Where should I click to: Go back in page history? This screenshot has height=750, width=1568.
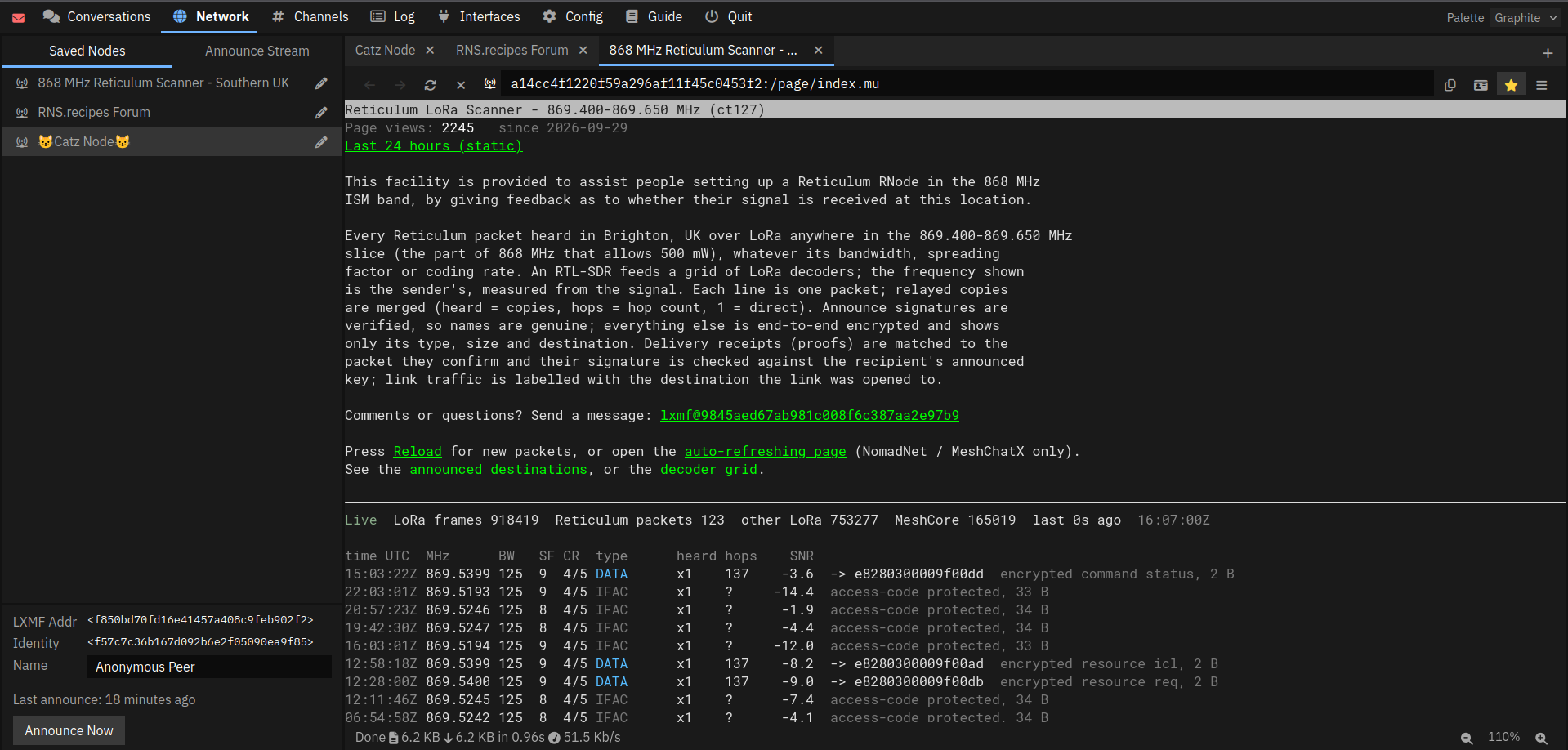pyautogui.click(x=369, y=84)
